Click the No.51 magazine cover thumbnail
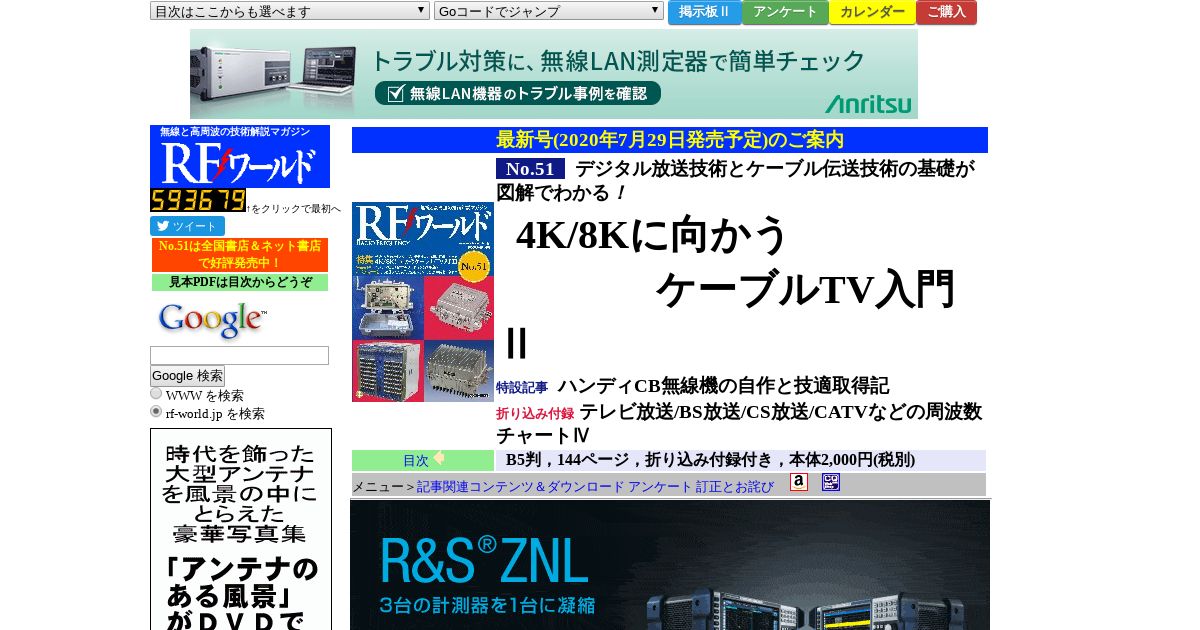This screenshot has height=630, width=1200. point(423,302)
